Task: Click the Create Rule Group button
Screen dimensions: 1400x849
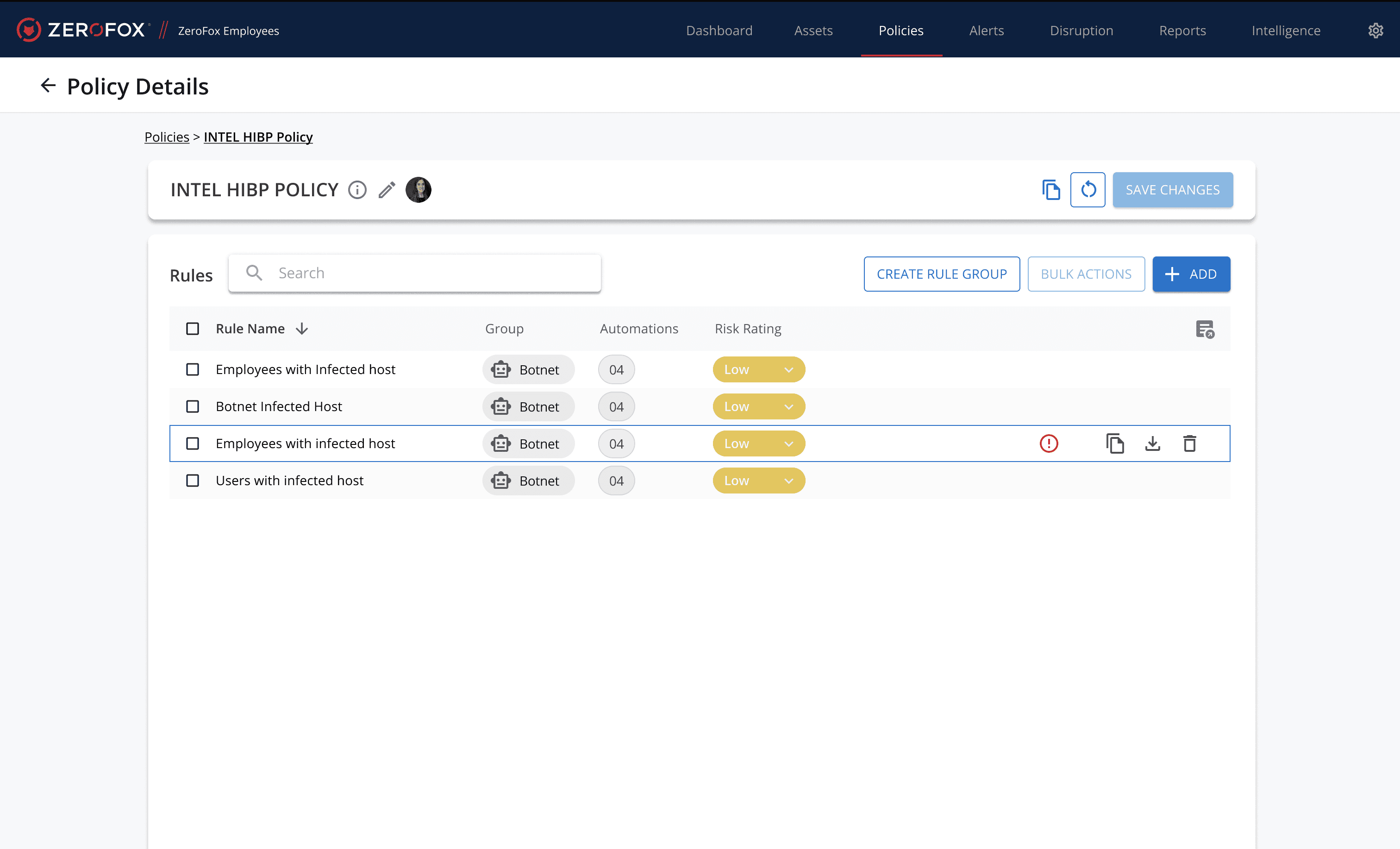Action: click(x=942, y=274)
